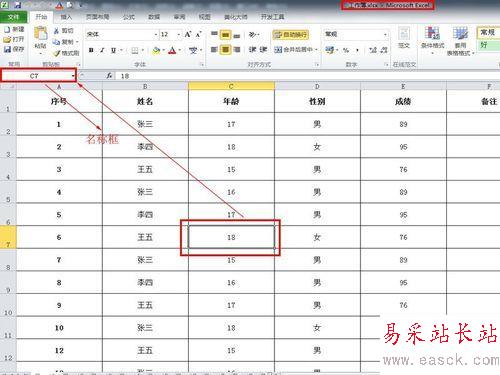
Task: Toggle Wrap Text (自动换行) button
Action: click(x=291, y=35)
